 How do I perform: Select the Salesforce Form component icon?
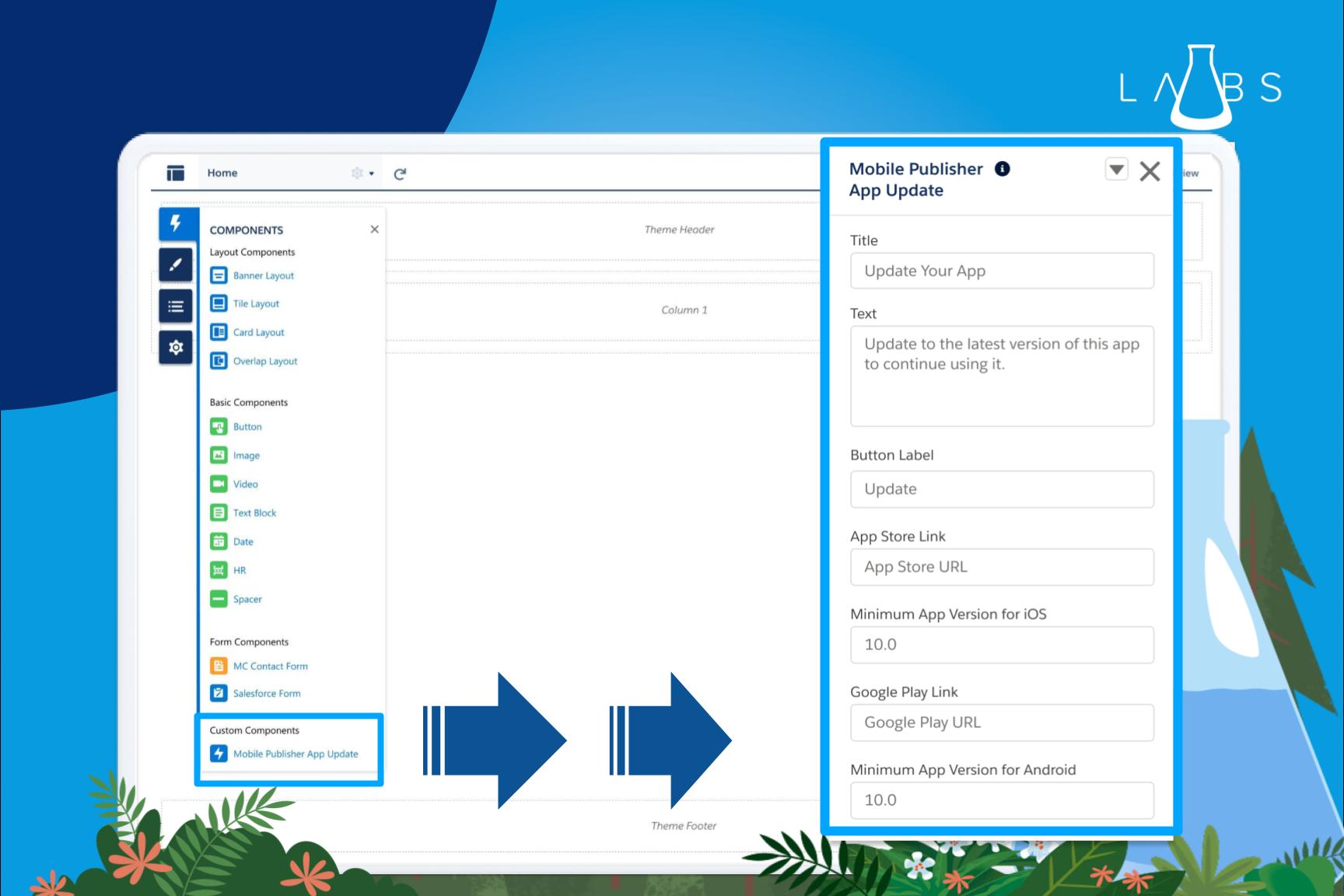tap(219, 693)
